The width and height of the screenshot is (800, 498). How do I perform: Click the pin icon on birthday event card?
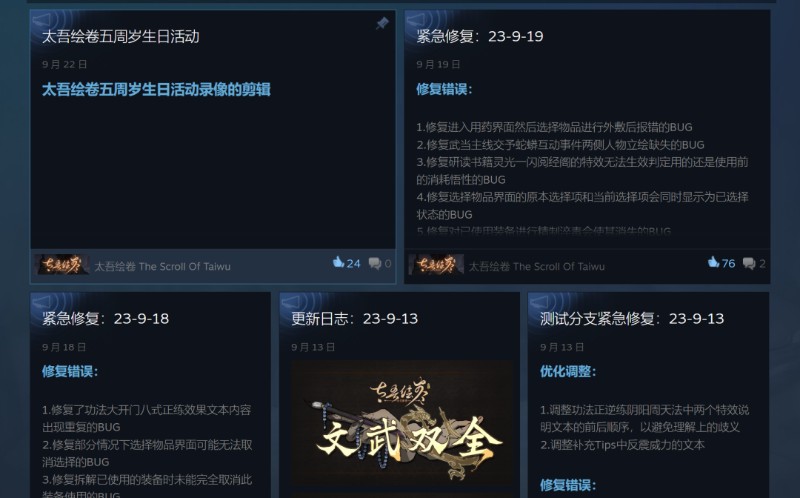[x=382, y=23]
